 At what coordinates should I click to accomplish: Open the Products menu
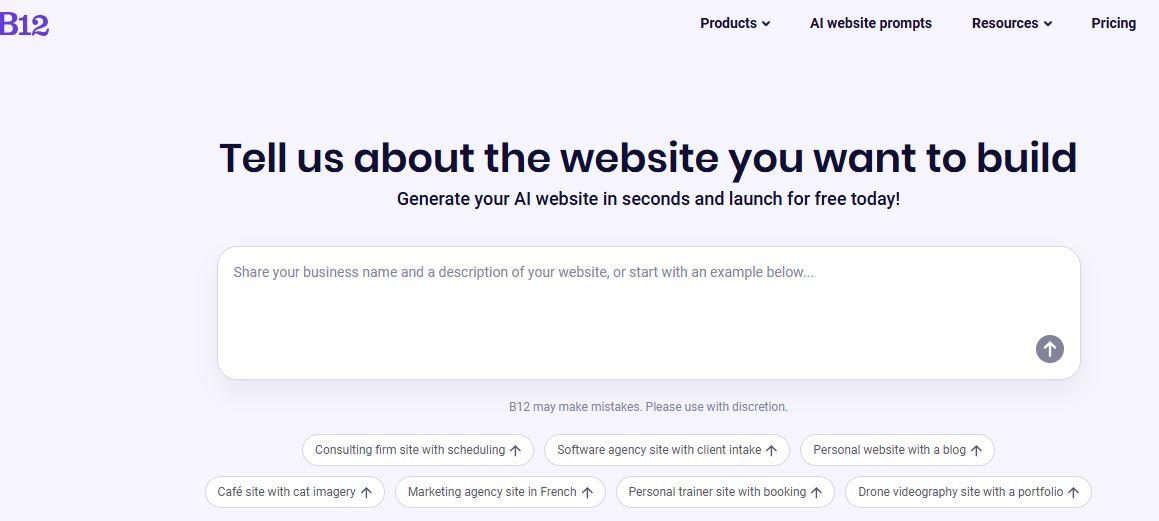point(728,23)
